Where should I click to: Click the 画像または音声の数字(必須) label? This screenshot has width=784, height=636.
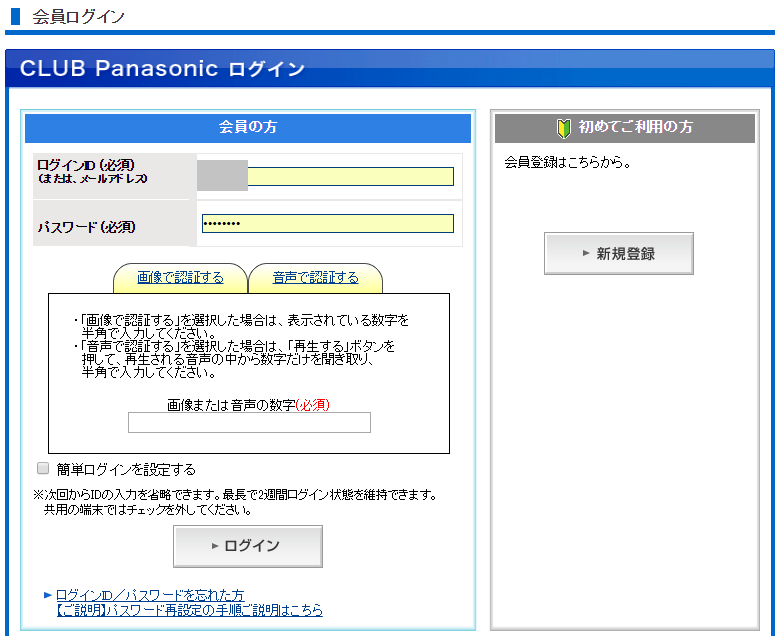[x=248, y=404]
